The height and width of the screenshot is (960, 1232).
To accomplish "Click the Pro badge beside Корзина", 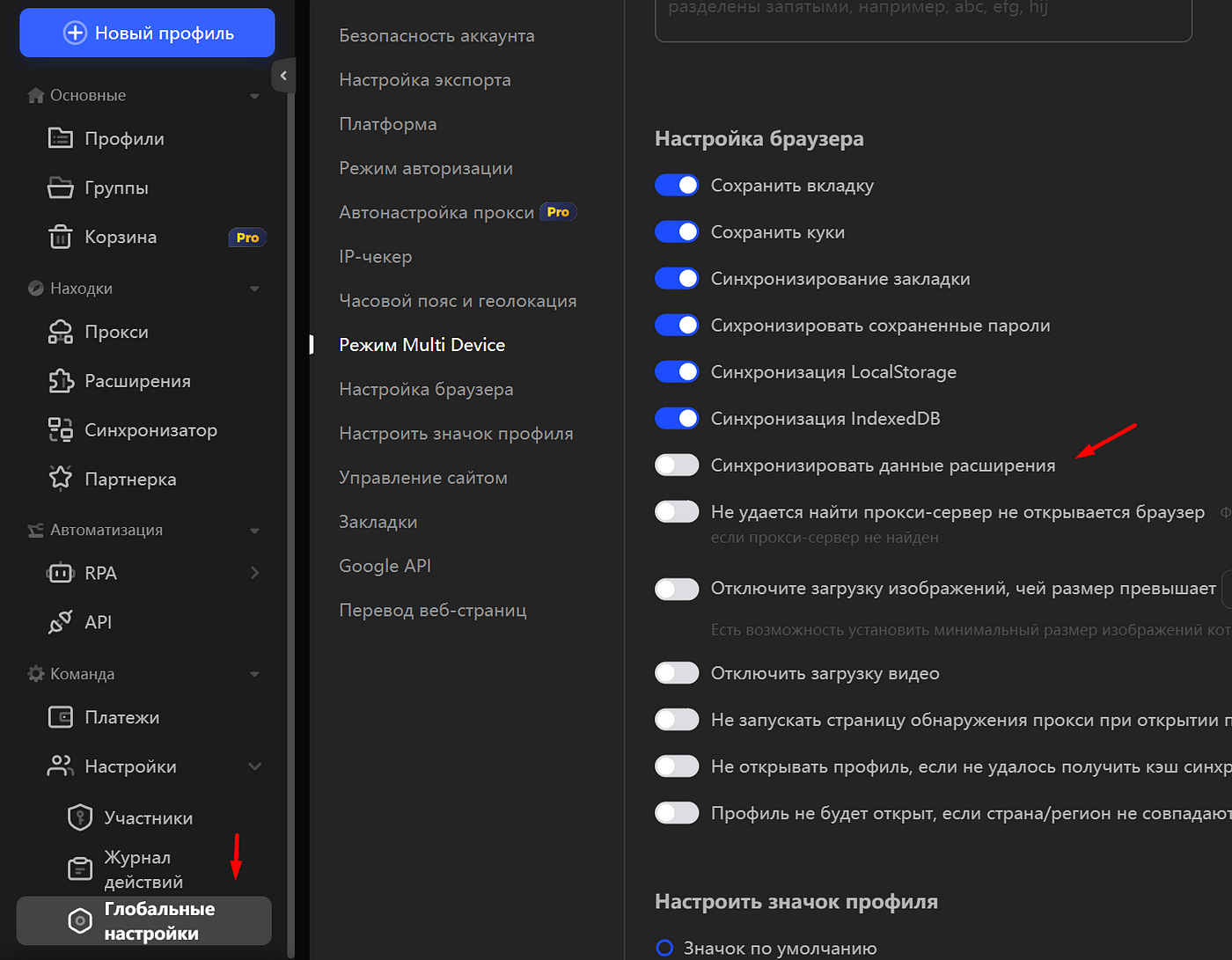I will (247, 238).
